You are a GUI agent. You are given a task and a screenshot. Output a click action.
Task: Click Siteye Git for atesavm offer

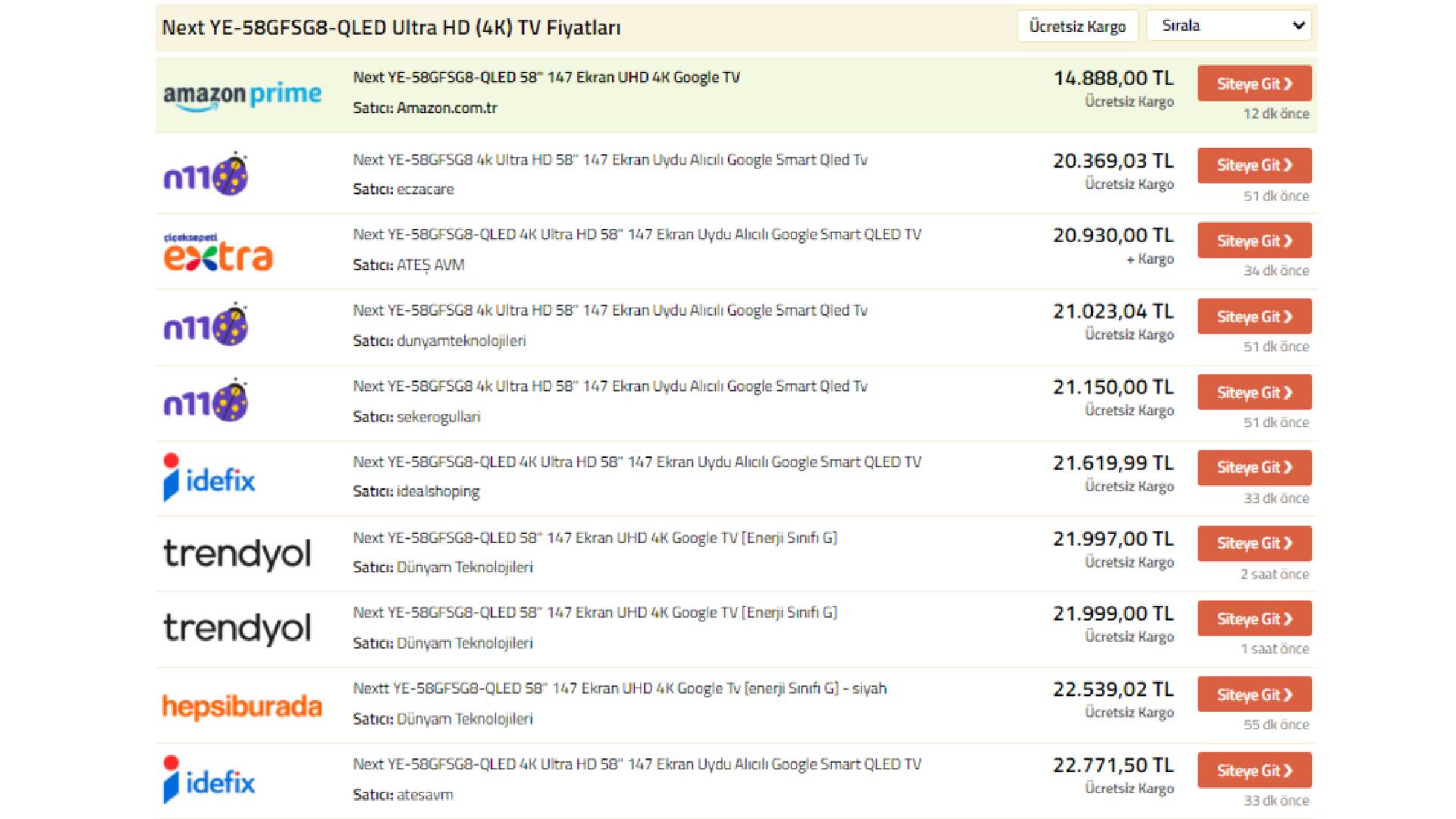click(x=1254, y=770)
